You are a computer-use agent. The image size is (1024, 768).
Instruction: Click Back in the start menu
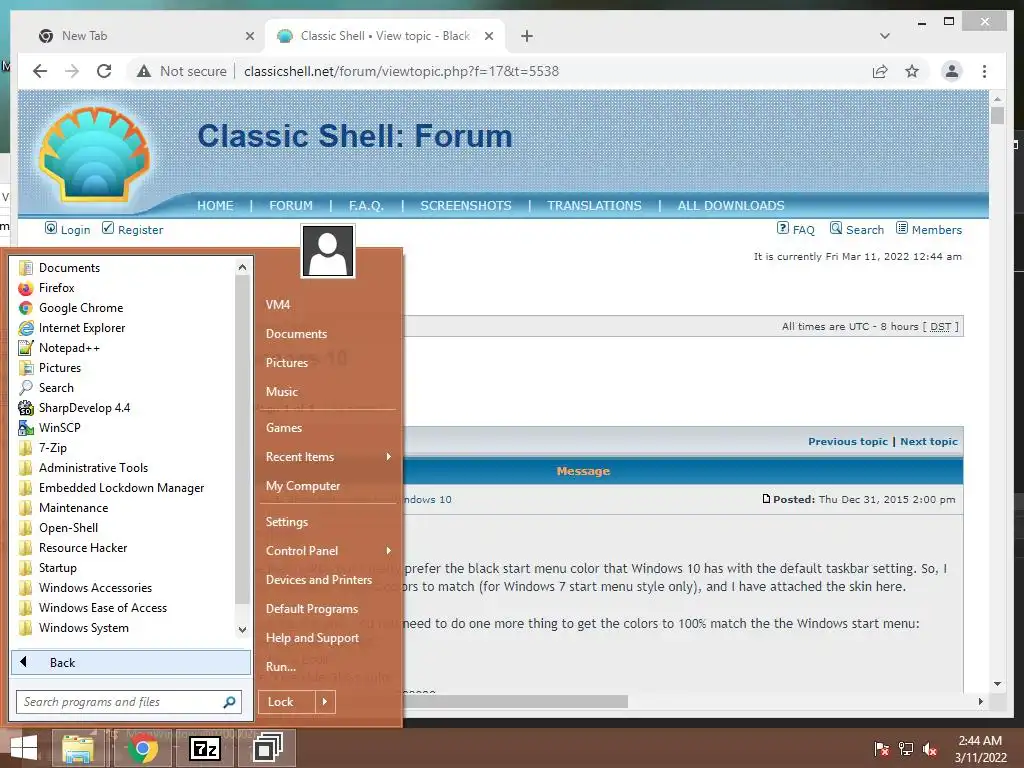(131, 662)
